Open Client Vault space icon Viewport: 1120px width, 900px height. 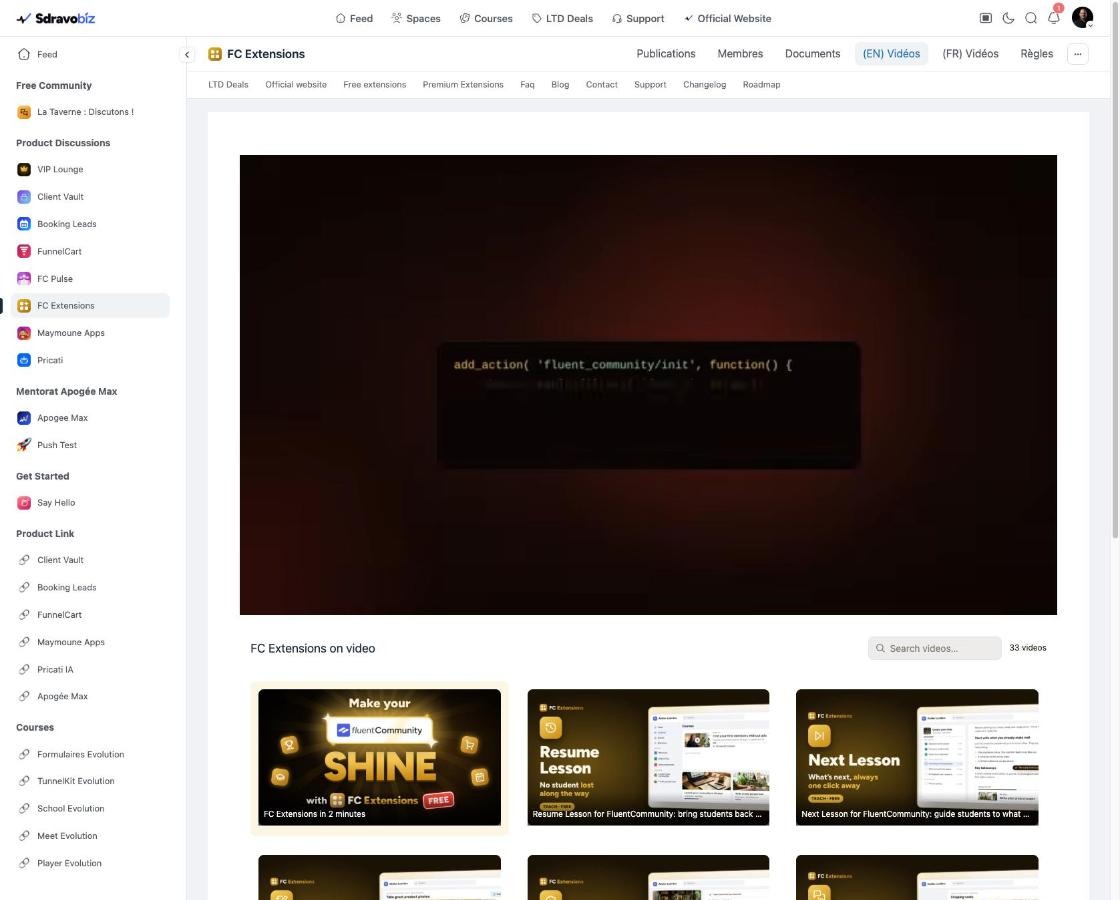[24, 196]
